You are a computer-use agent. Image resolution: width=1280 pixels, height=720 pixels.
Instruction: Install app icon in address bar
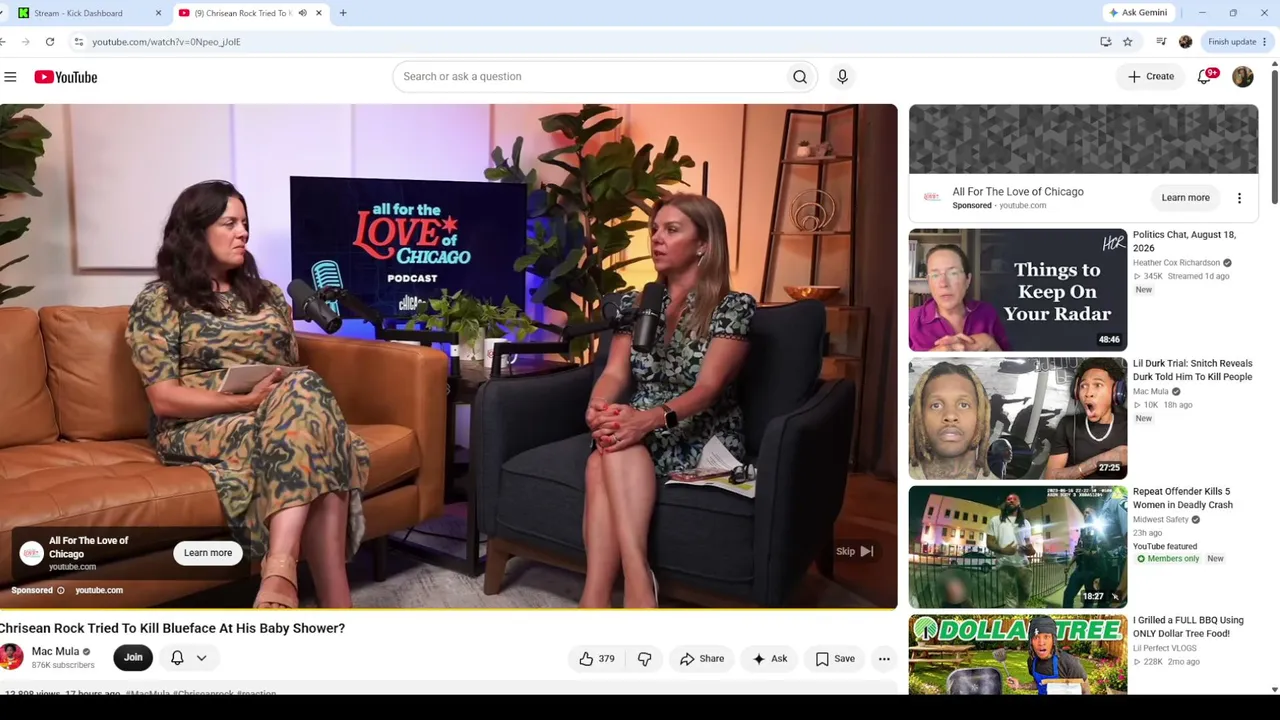point(1106,42)
